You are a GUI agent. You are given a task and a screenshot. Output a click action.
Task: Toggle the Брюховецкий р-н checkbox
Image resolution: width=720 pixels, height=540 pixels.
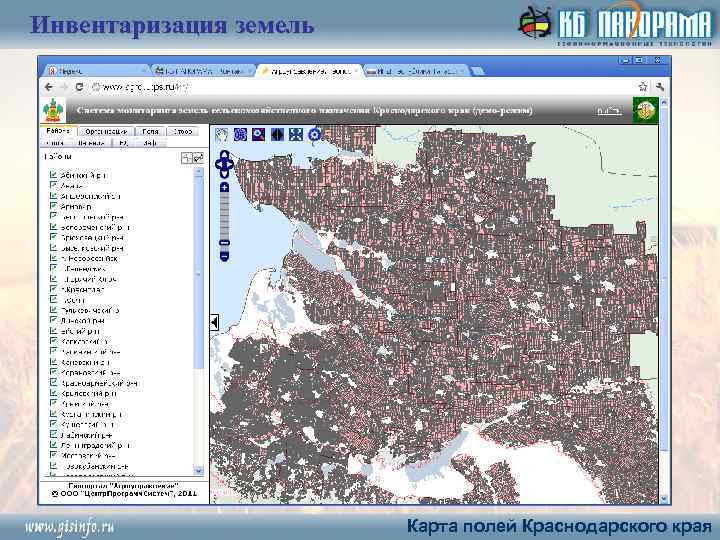(x=53, y=237)
